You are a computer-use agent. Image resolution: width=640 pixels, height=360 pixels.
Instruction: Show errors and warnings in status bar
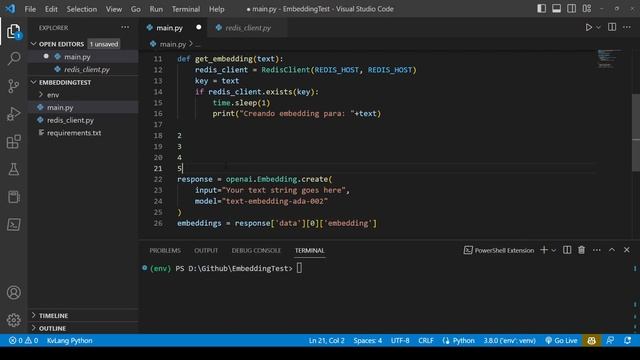(24, 340)
